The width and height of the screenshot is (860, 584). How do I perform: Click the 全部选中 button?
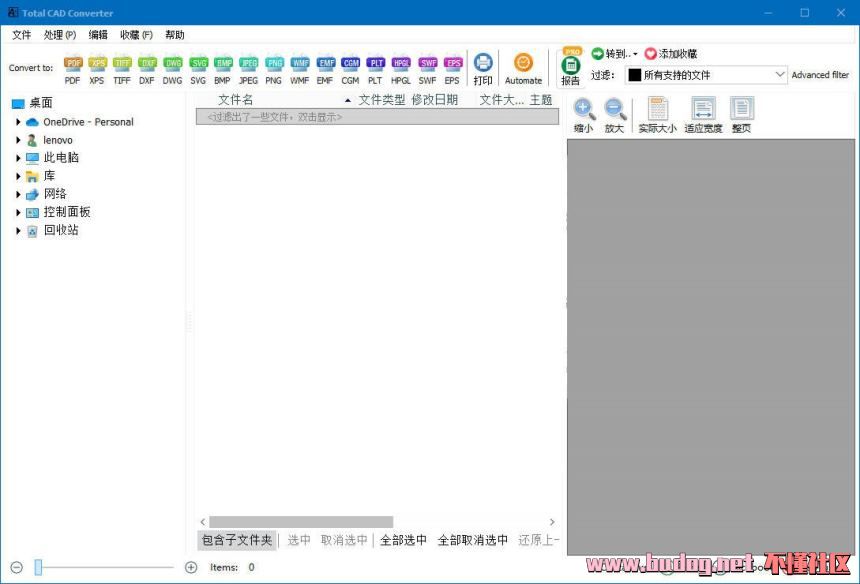pos(403,540)
